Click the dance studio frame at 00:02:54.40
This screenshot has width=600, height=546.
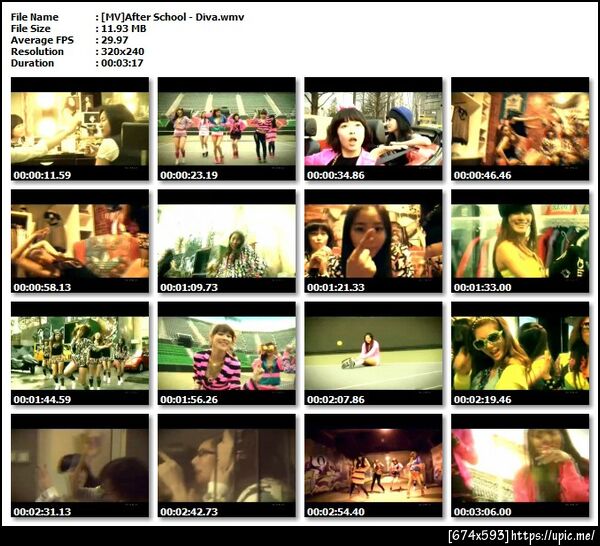[373, 465]
